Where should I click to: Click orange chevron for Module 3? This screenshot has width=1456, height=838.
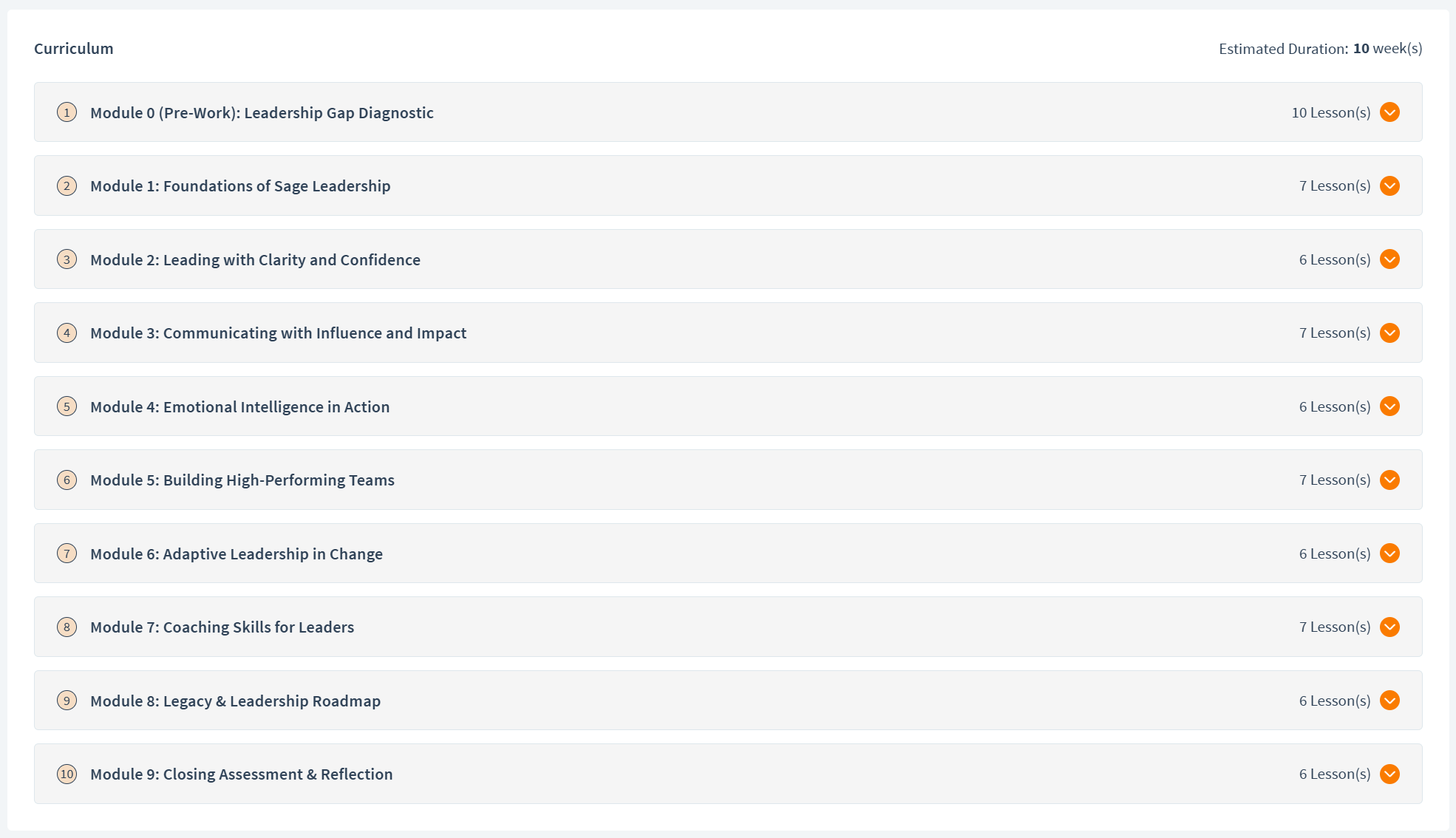coord(1389,333)
